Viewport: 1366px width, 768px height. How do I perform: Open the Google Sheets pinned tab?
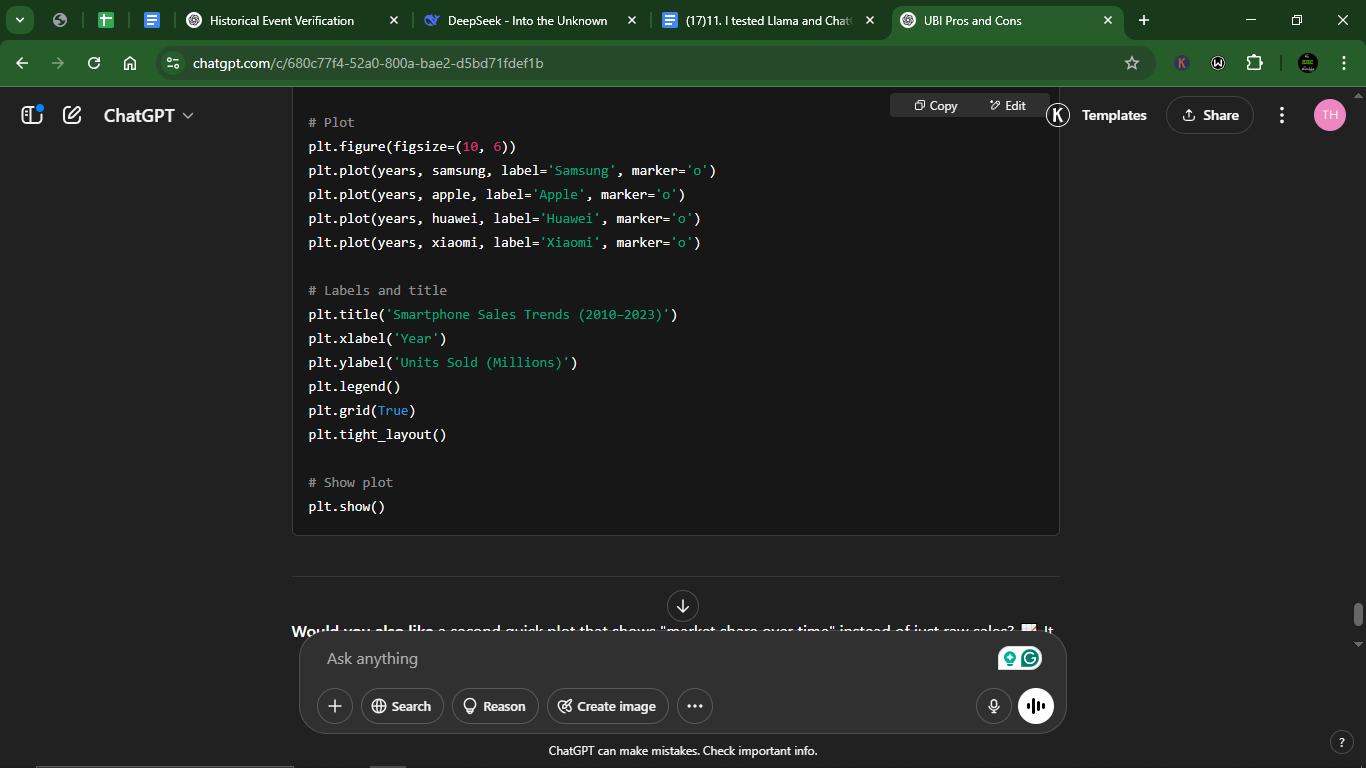click(105, 20)
